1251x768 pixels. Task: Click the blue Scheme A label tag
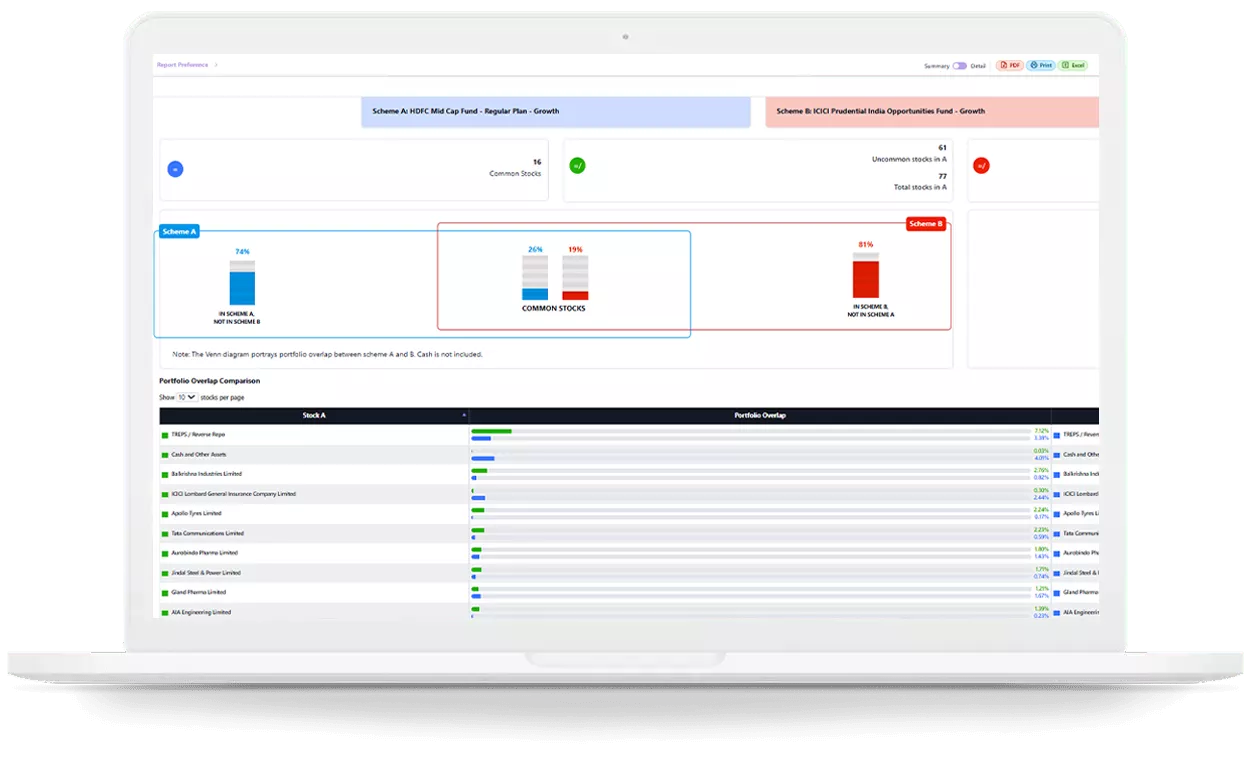point(179,231)
